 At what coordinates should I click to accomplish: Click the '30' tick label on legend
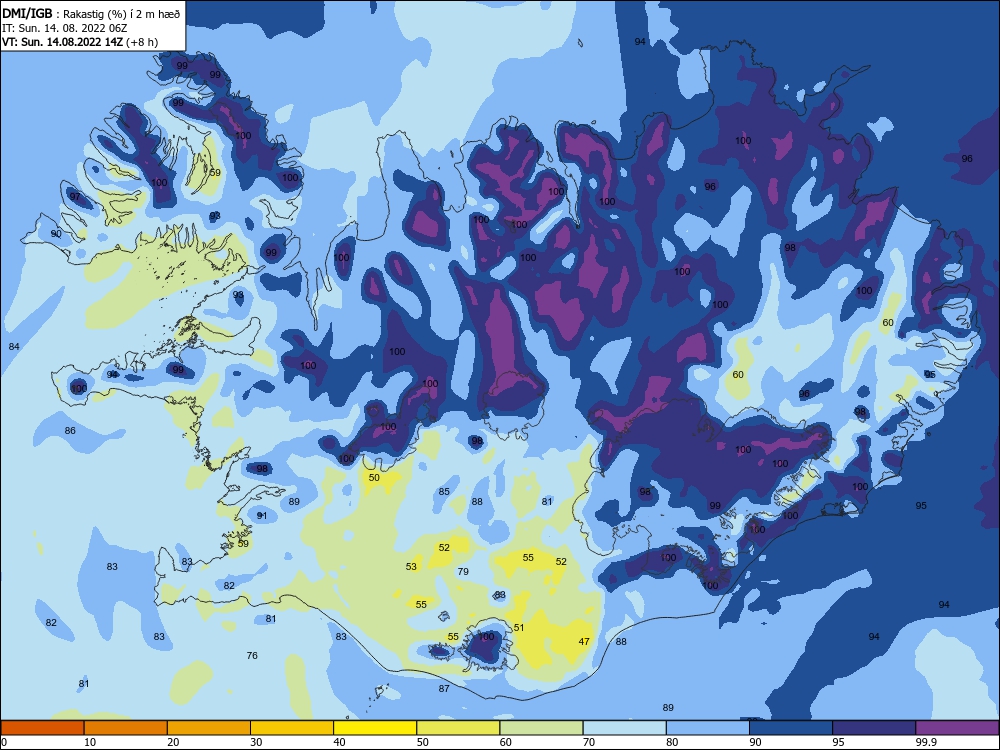coord(256,742)
